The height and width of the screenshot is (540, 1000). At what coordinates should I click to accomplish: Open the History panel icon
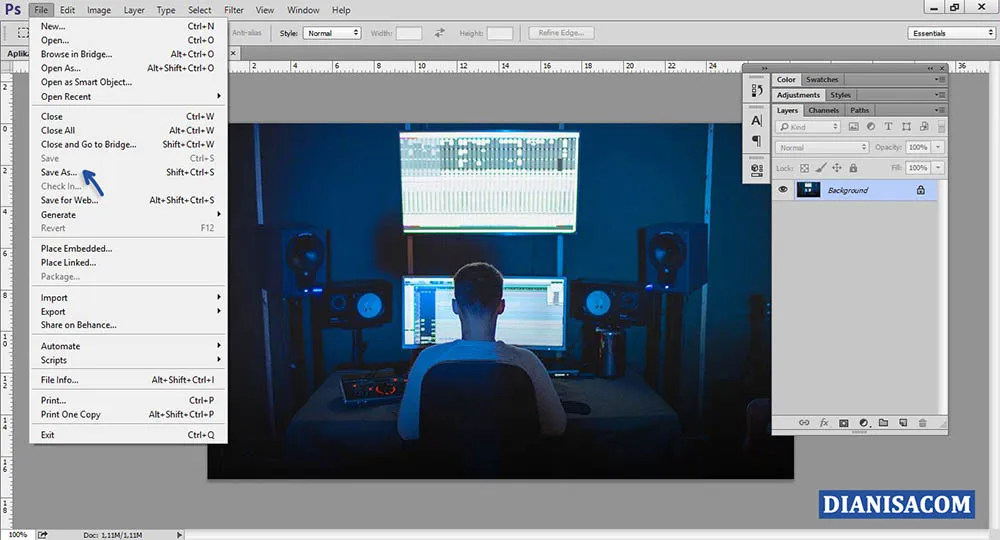click(756, 90)
